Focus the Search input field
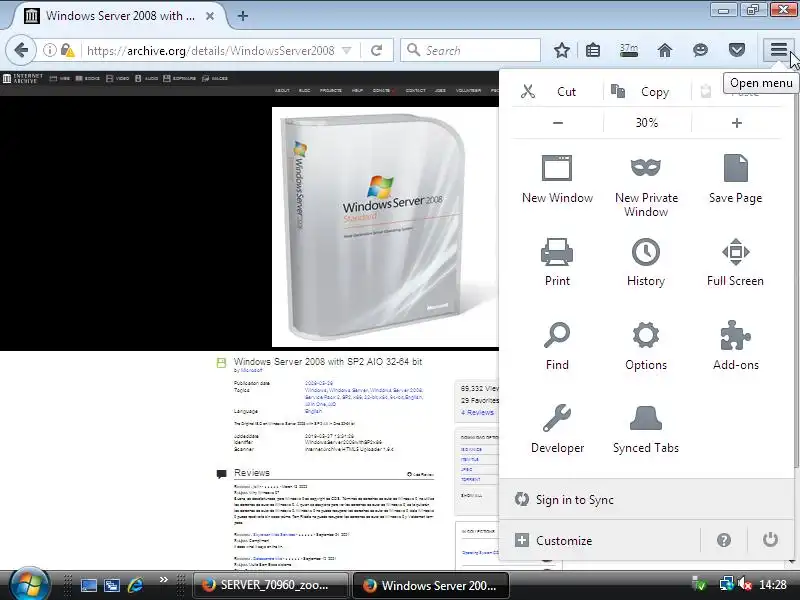 coord(470,50)
